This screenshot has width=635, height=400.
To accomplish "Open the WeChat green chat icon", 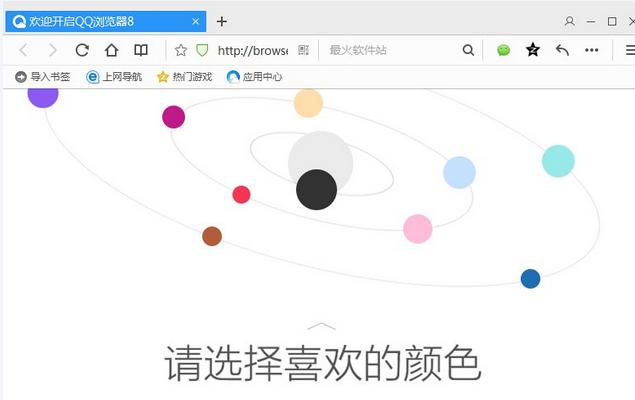I will point(503,50).
